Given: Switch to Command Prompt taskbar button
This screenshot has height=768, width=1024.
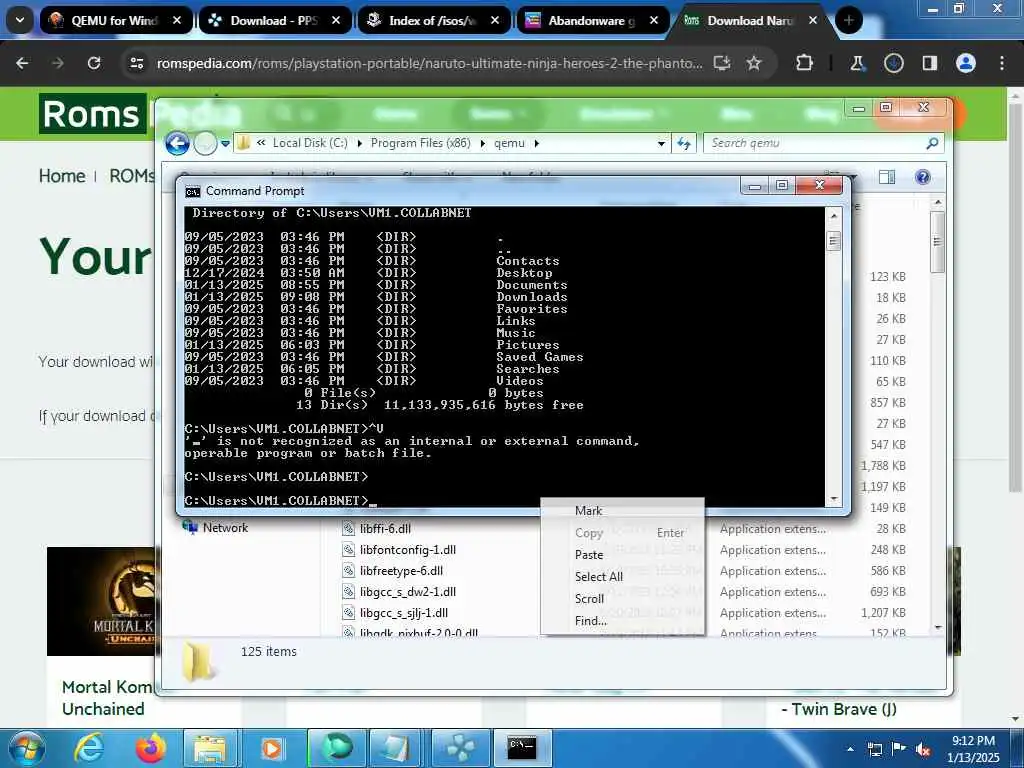Looking at the screenshot, I should tap(522, 748).
